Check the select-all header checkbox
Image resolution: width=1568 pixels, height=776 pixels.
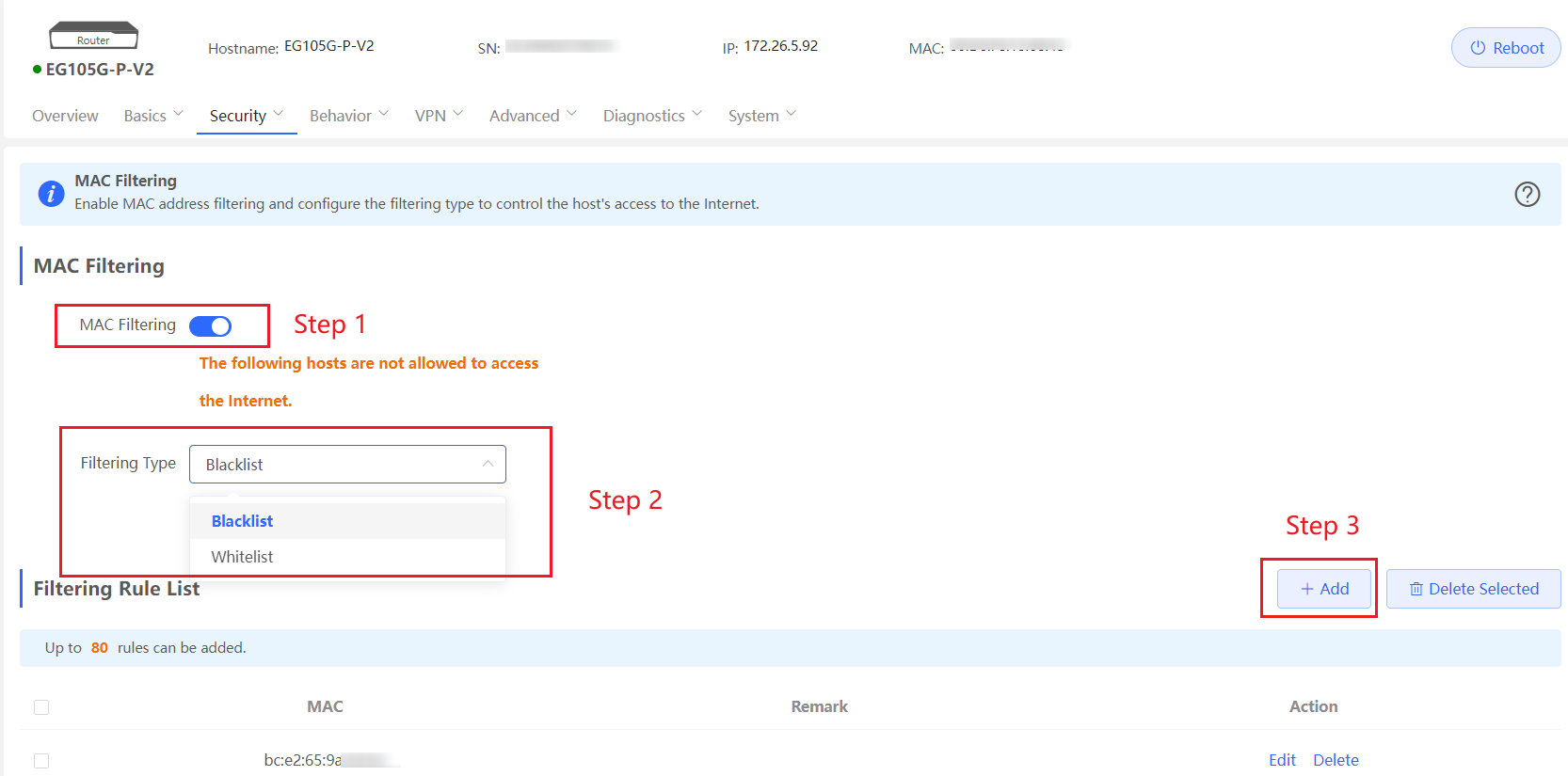(41, 707)
